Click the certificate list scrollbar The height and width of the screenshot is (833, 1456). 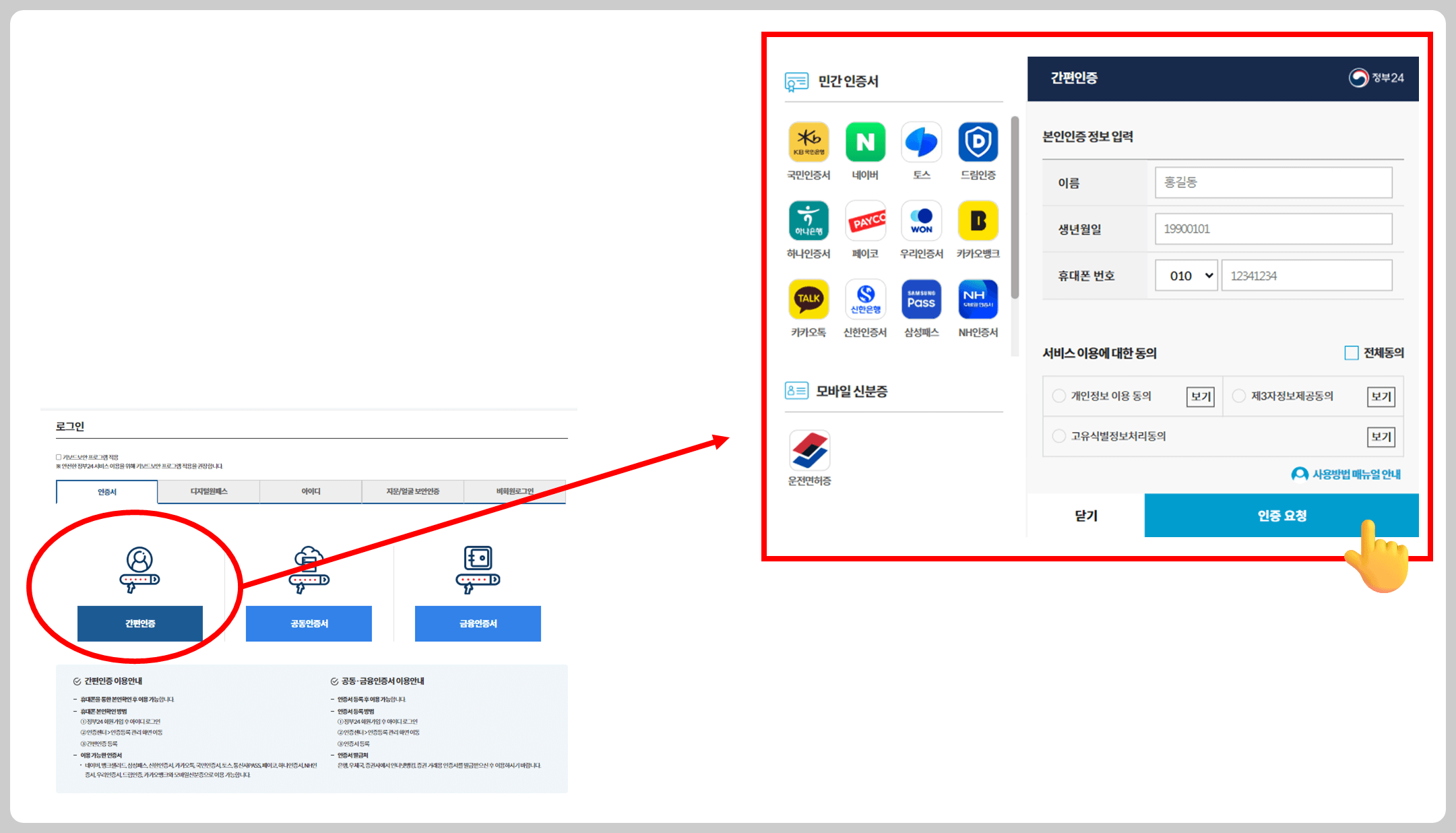coord(1015,208)
